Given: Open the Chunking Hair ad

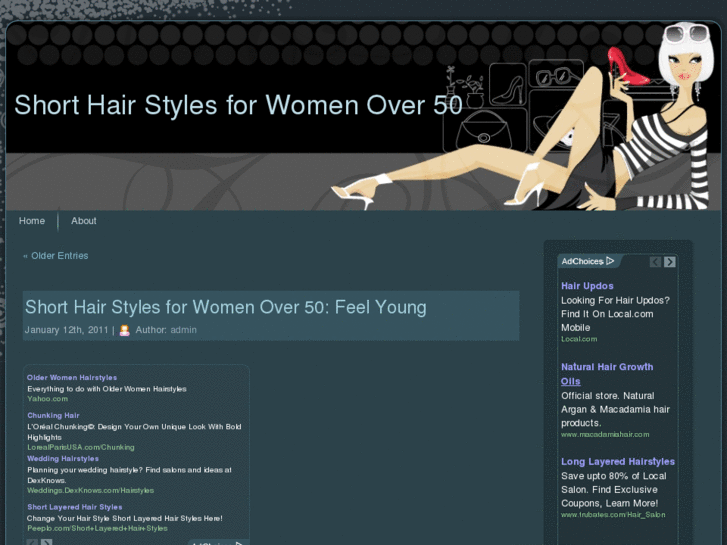Looking at the screenshot, I should (53, 416).
